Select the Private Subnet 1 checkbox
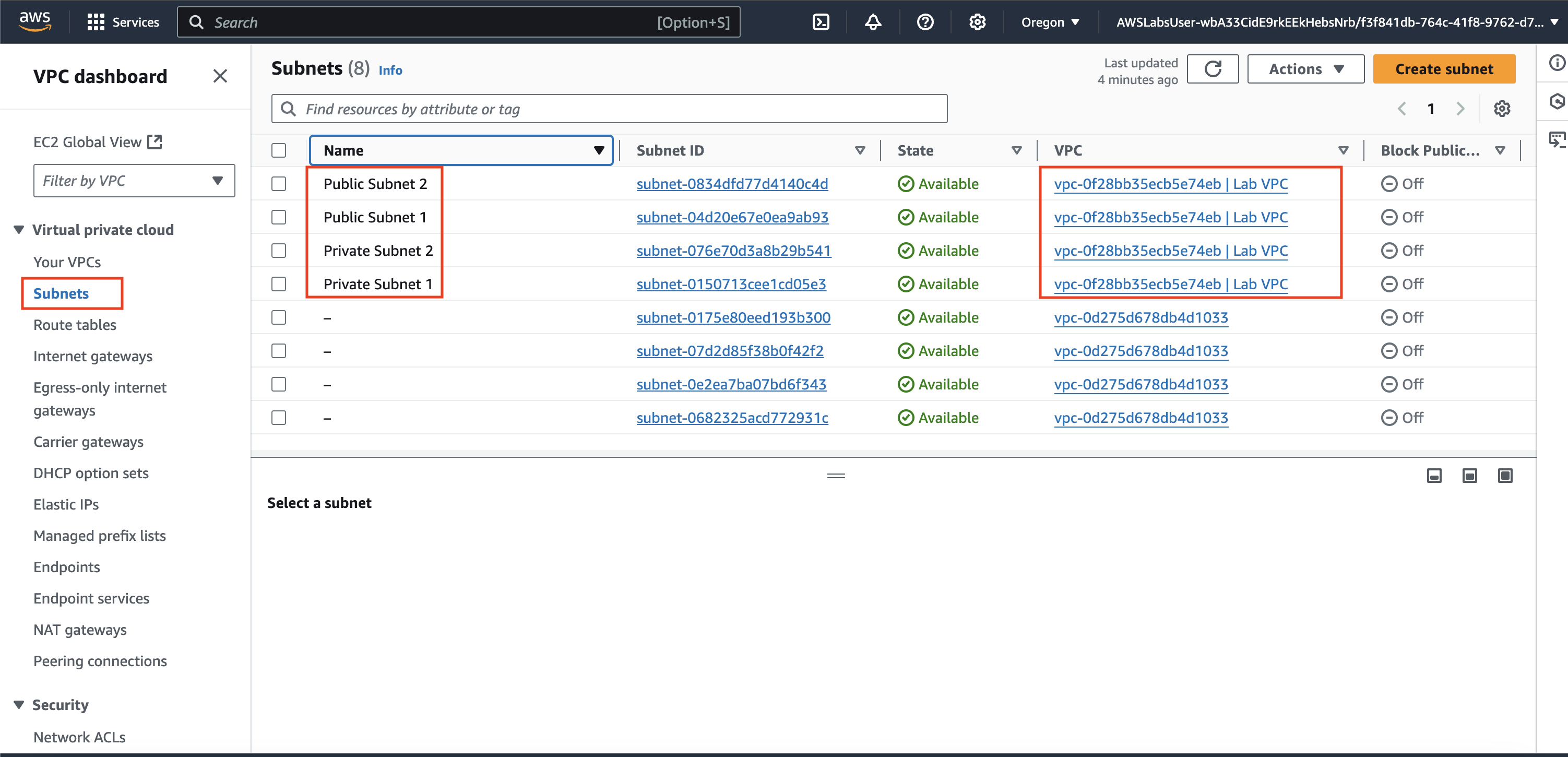 point(279,285)
